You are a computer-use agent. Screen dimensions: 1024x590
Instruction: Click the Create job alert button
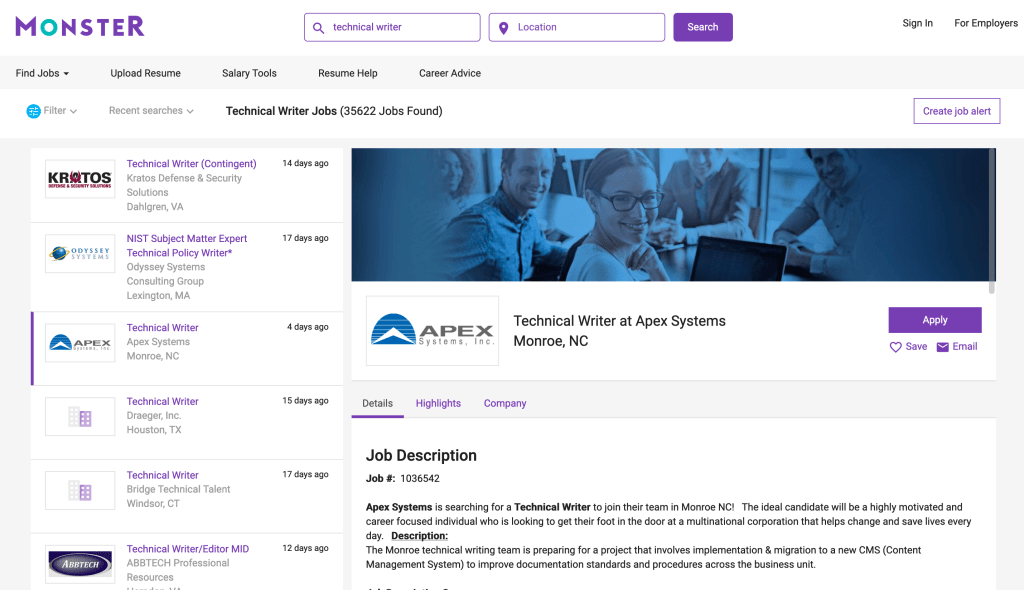coord(956,111)
